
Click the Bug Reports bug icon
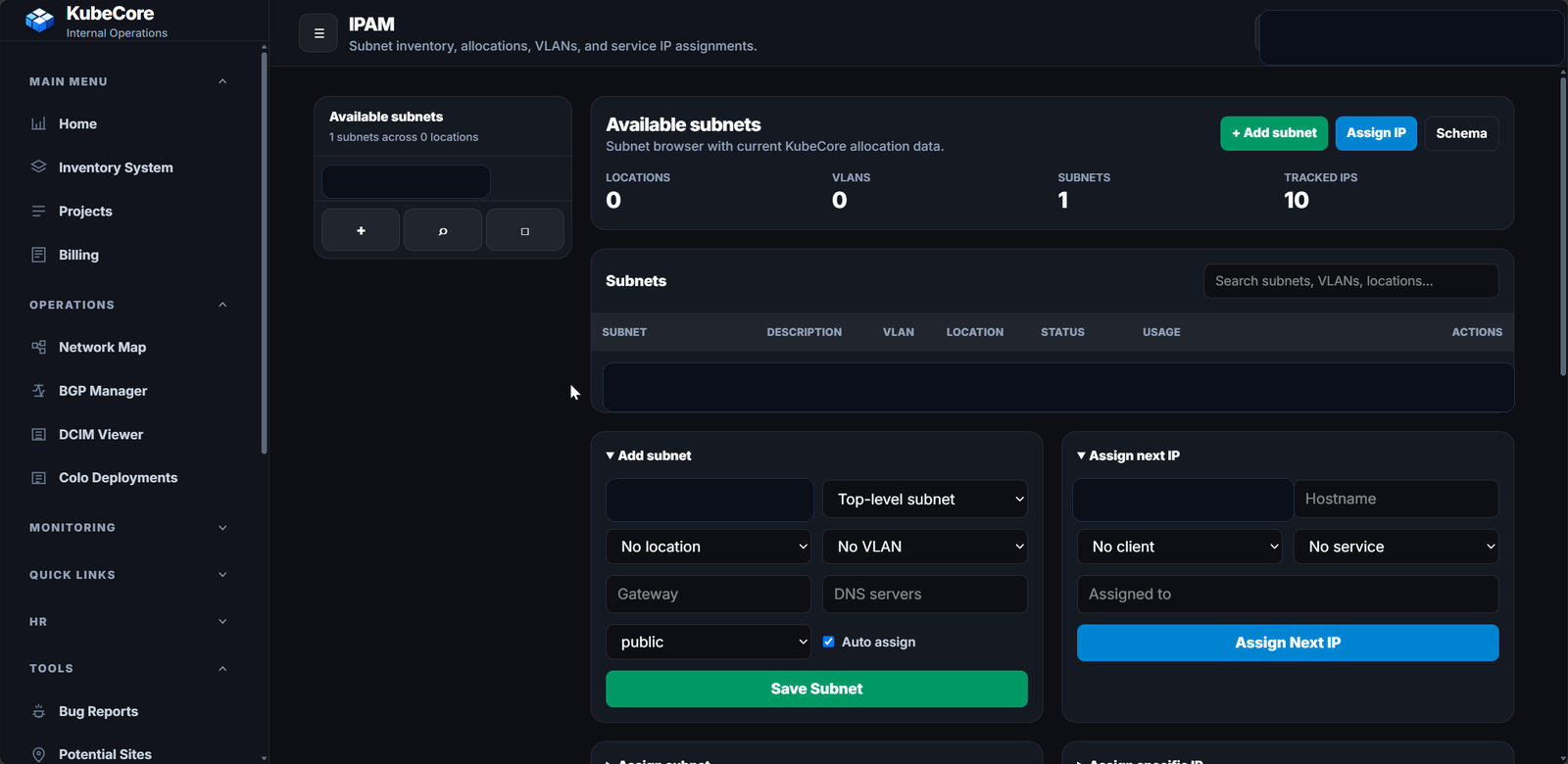coord(39,711)
